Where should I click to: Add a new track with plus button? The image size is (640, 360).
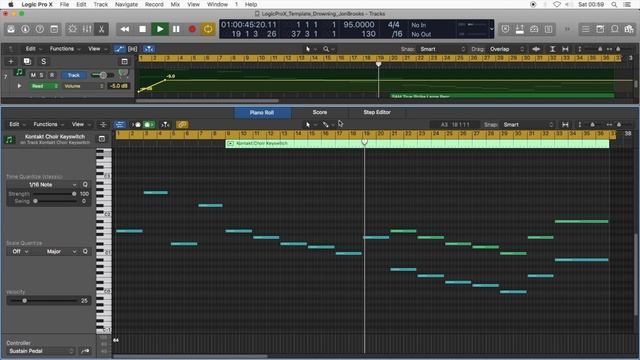(11, 62)
